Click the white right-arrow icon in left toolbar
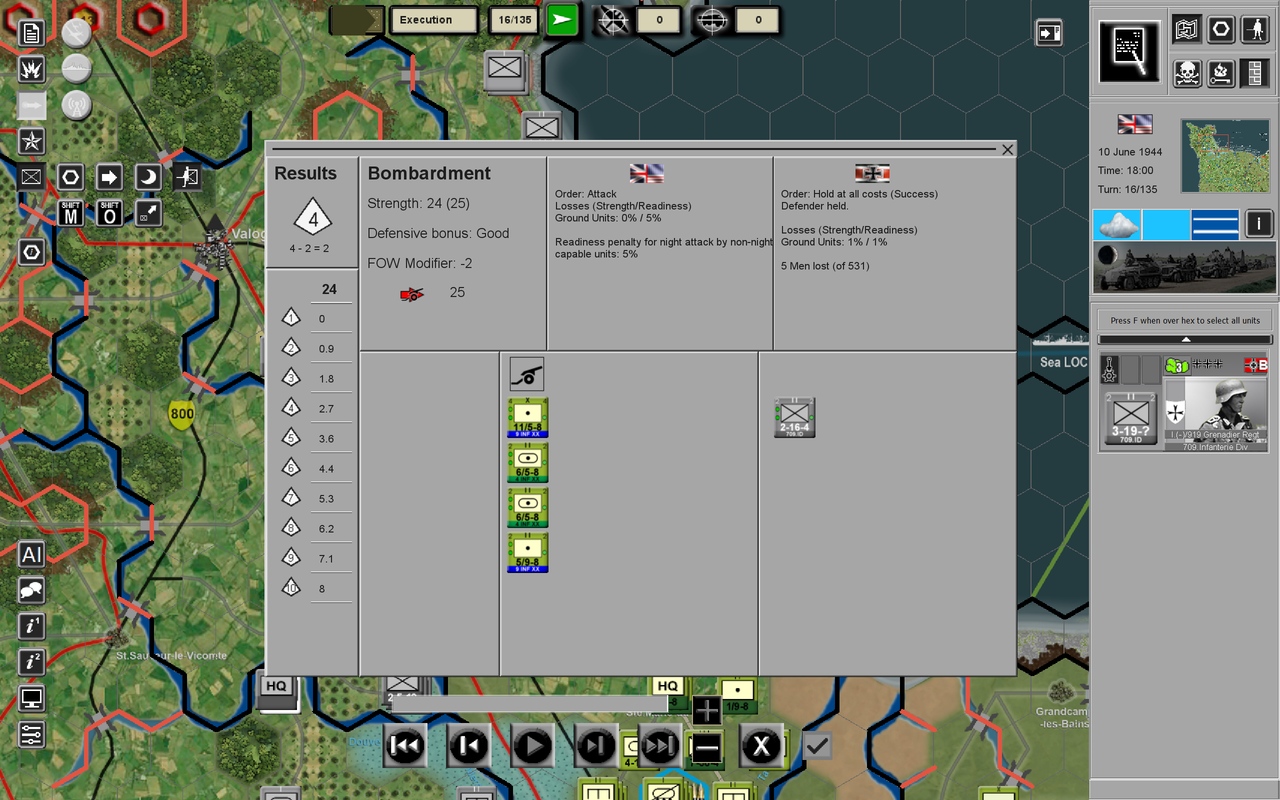Image resolution: width=1280 pixels, height=800 pixels. [x=109, y=178]
